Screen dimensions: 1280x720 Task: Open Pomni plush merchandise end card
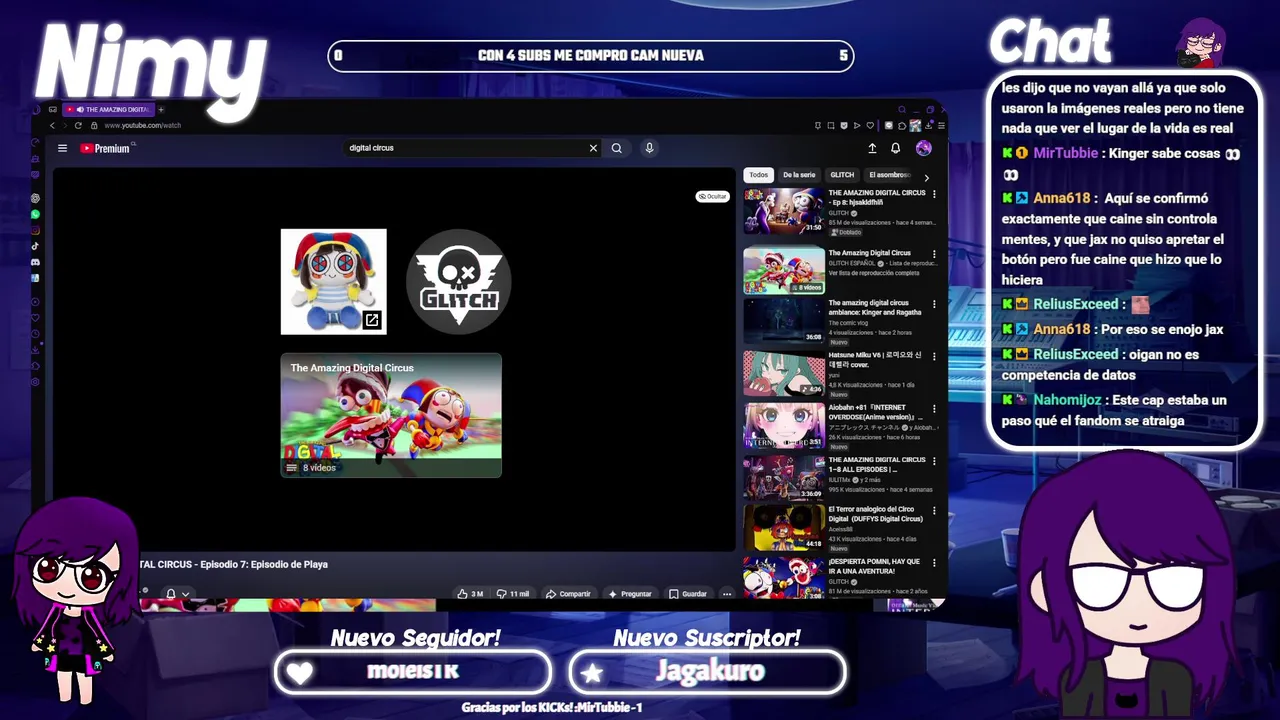333,281
